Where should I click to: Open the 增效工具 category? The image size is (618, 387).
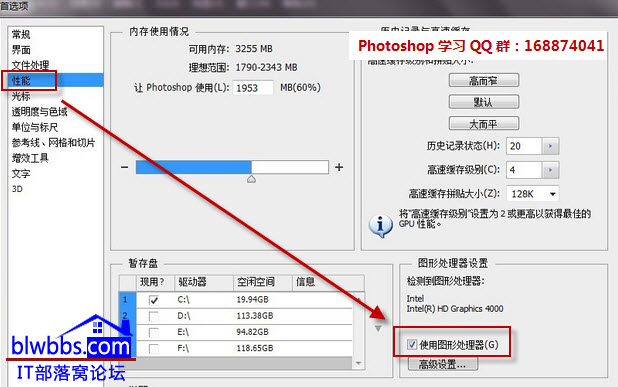[x=30, y=158]
